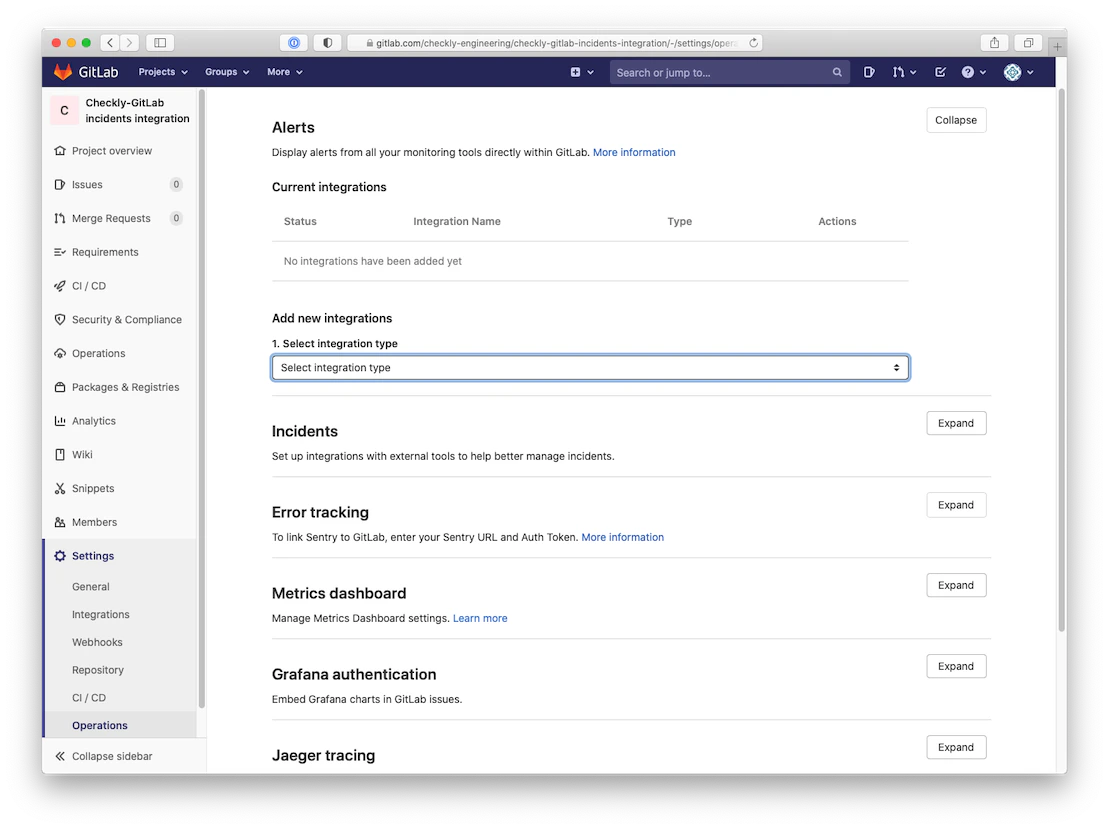This screenshot has width=1109, height=829.
Task: Click the Help question-mark icon
Action: (x=969, y=72)
